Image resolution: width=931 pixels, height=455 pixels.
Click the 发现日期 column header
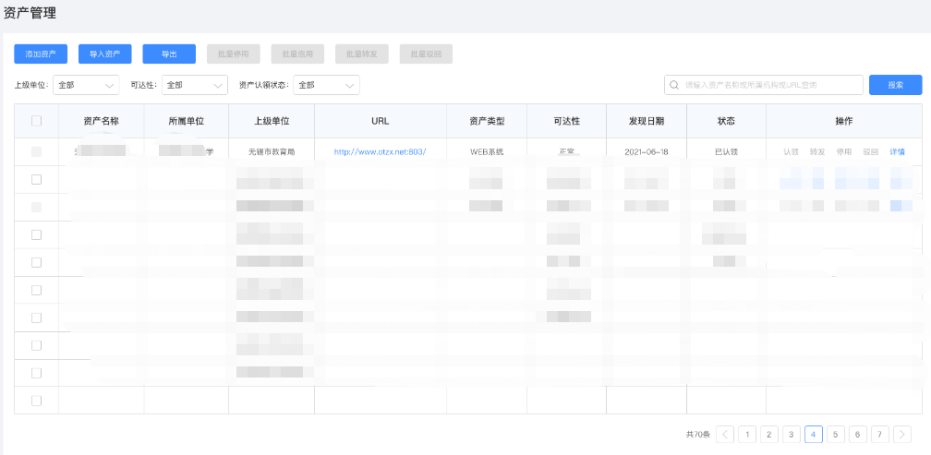pos(646,121)
